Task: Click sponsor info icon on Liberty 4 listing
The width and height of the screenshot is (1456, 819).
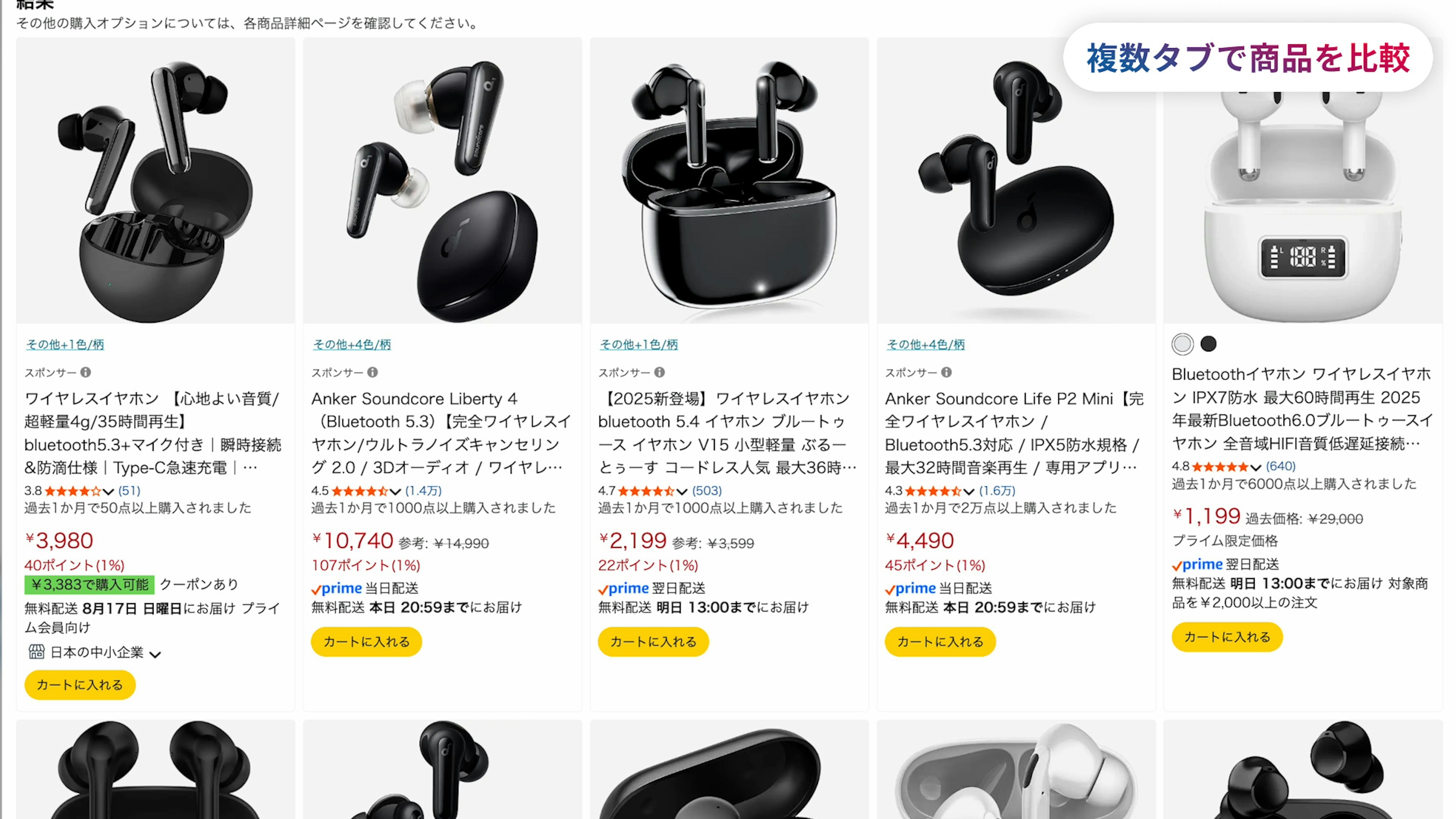Action: pyautogui.click(x=372, y=372)
